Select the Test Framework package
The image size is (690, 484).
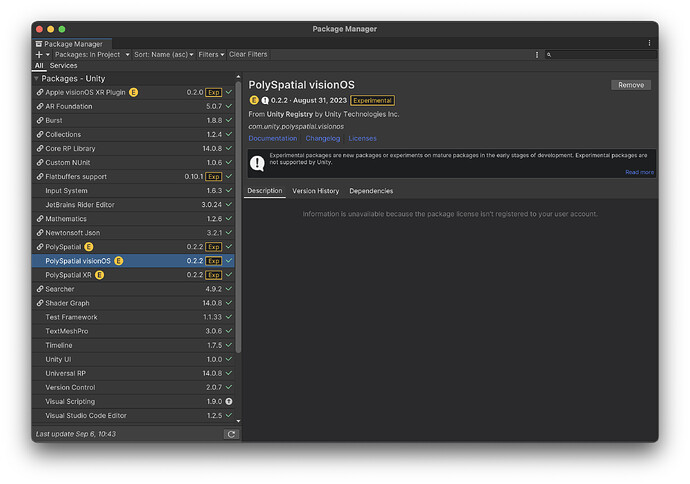coord(133,317)
